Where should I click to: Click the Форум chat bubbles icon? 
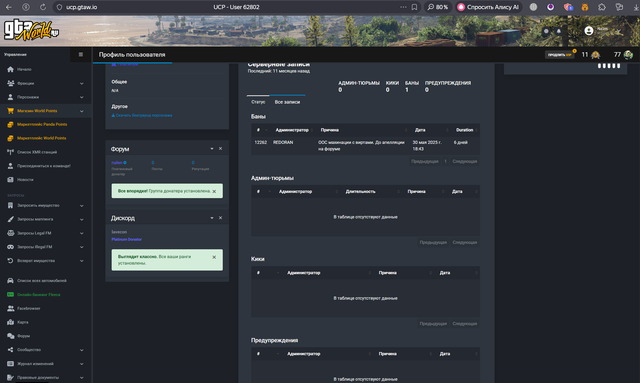pyautogui.click(x=10, y=336)
